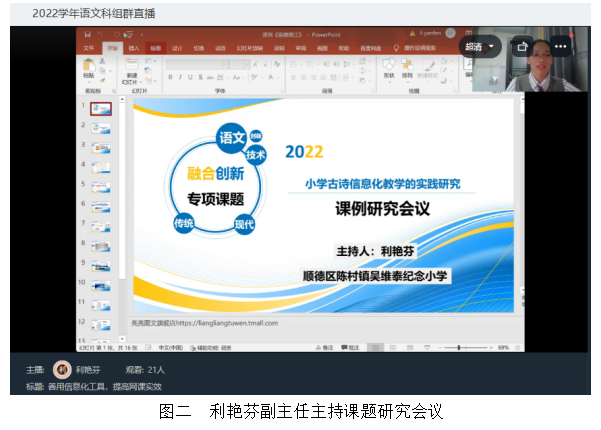This screenshot has width=601, height=430.
Task: Open the three-dots more options overlay button
Action: (x=560, y=46)
